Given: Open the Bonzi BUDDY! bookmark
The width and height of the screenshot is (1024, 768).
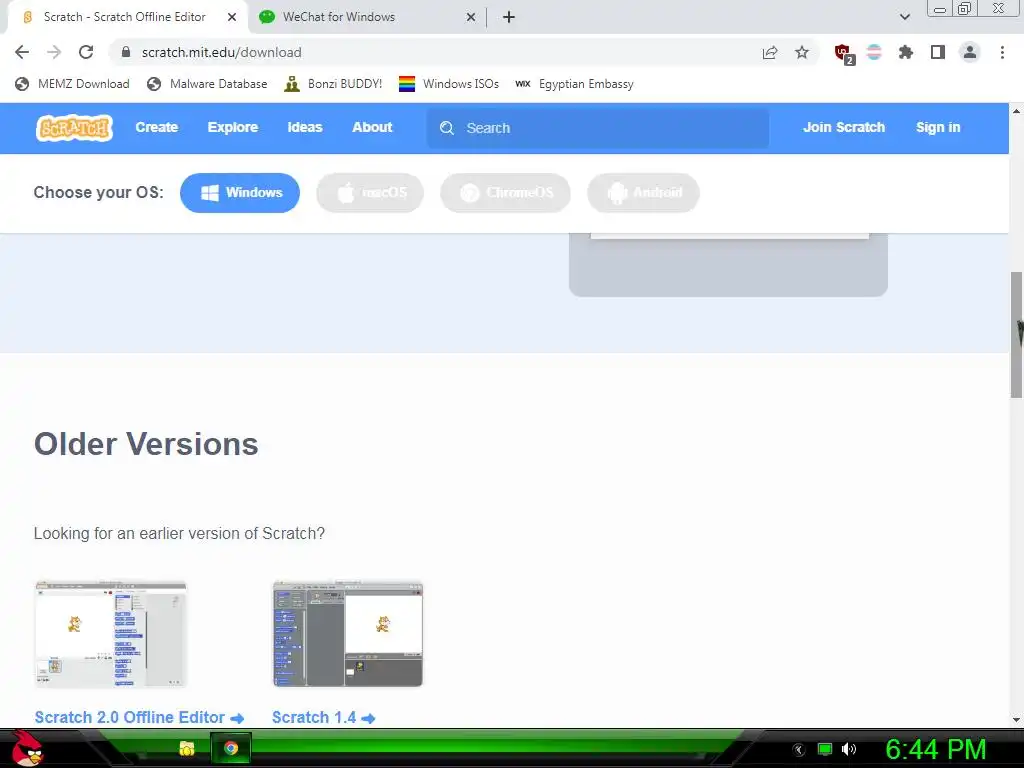Looking at the screenshot, I should [x=333, y=84].
